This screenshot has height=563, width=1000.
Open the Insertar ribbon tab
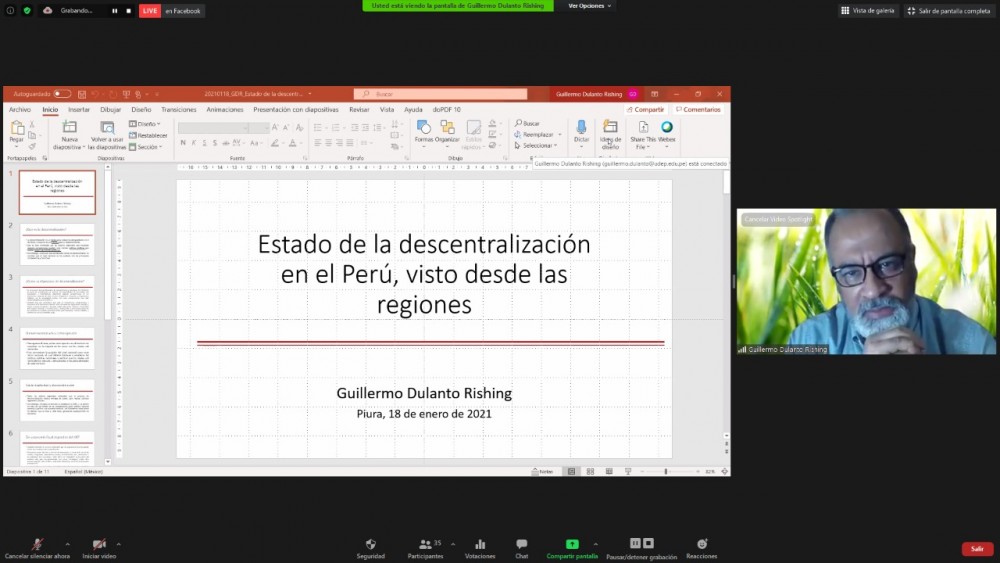(x=79, y=109)
